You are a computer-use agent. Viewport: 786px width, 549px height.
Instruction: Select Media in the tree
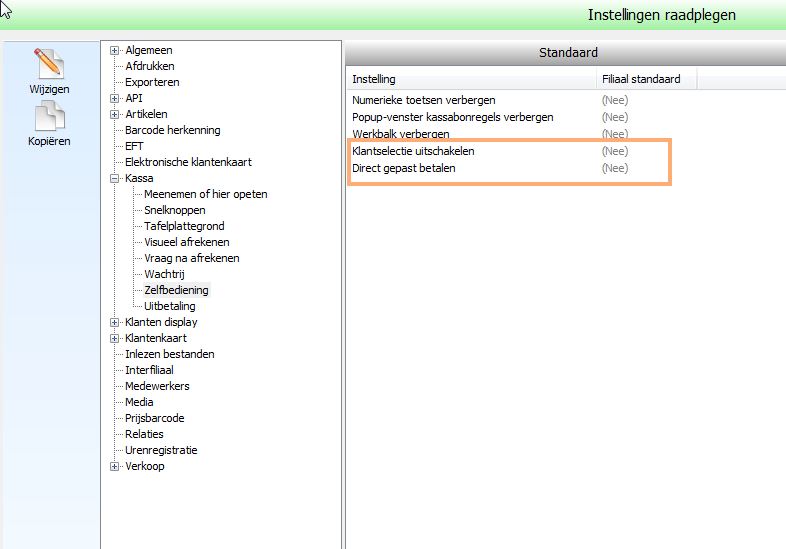pos(139,403)
